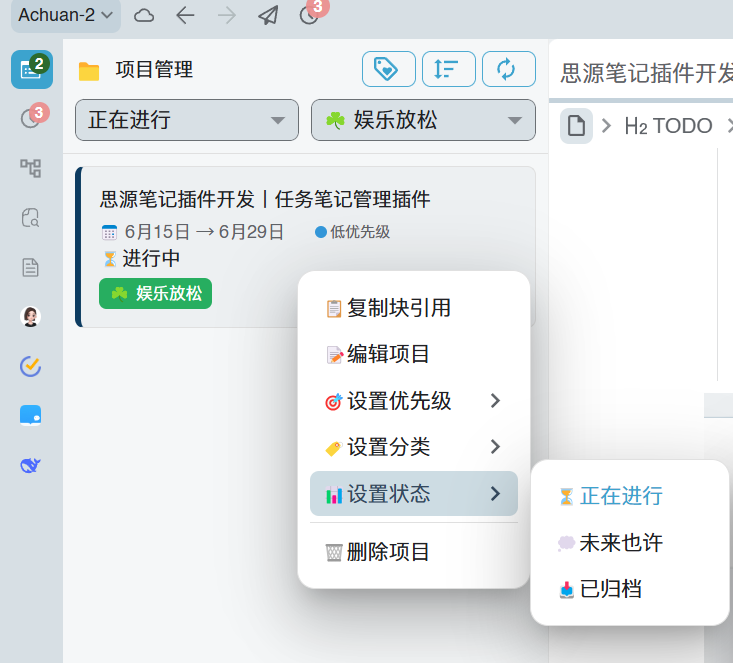Open the outline tree icon in sidebar
The height and width of the screenshot is (663, 733).
click(30, 168)
